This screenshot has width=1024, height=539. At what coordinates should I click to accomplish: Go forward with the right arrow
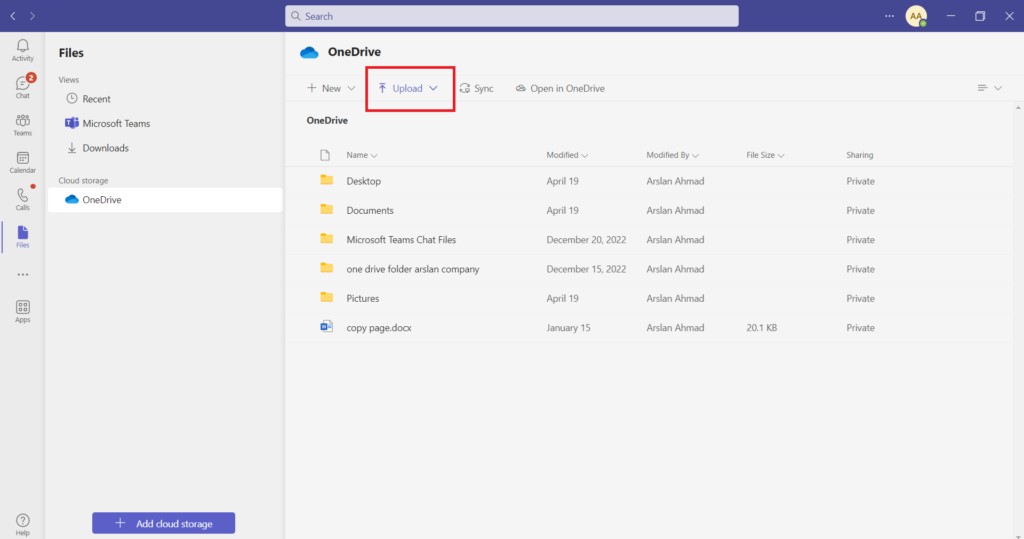tap(32, 16)
